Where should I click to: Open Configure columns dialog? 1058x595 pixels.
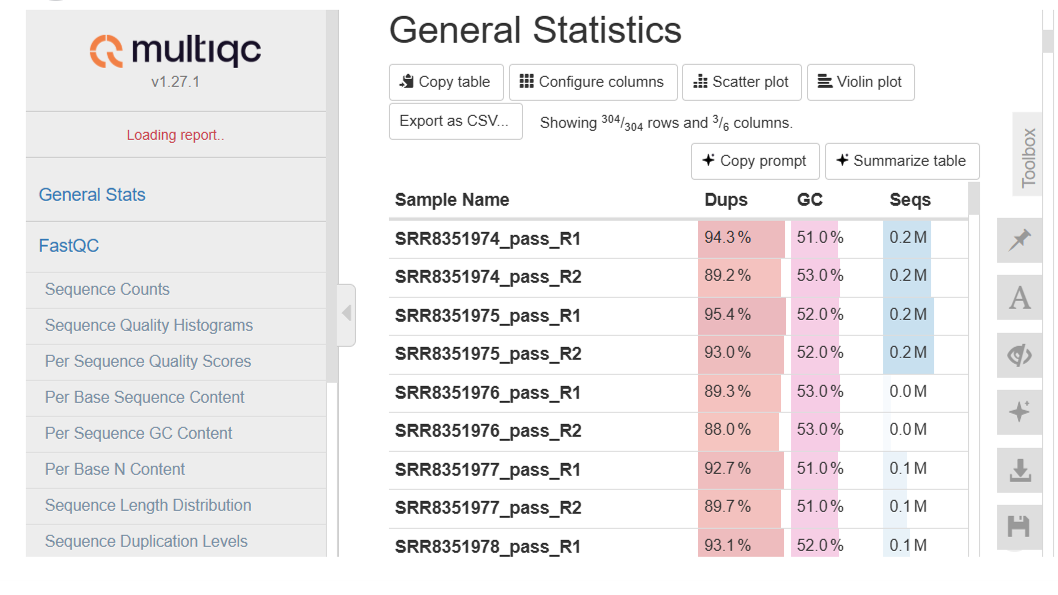click(593, 82)
